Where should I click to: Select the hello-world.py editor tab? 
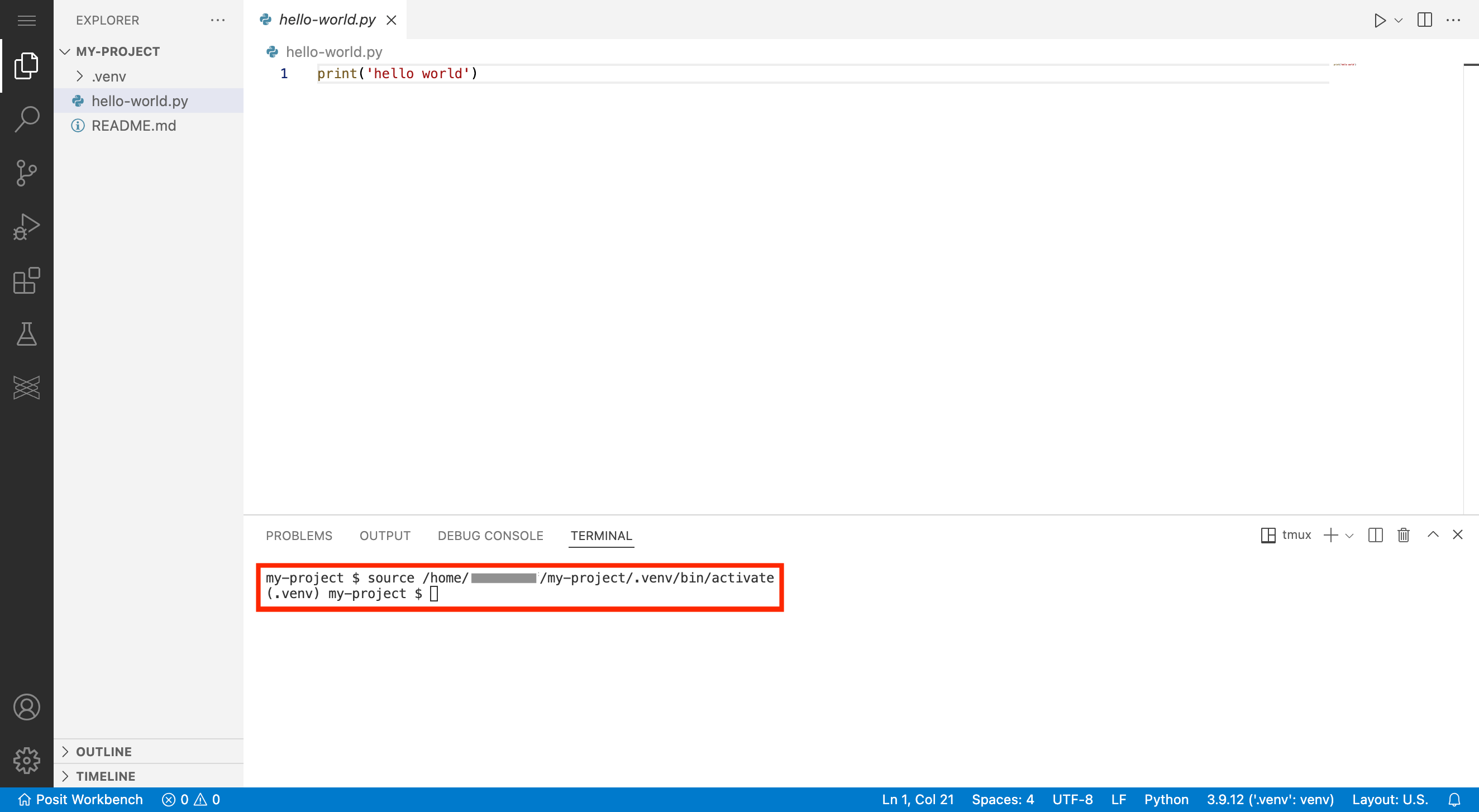click(326, 20)
